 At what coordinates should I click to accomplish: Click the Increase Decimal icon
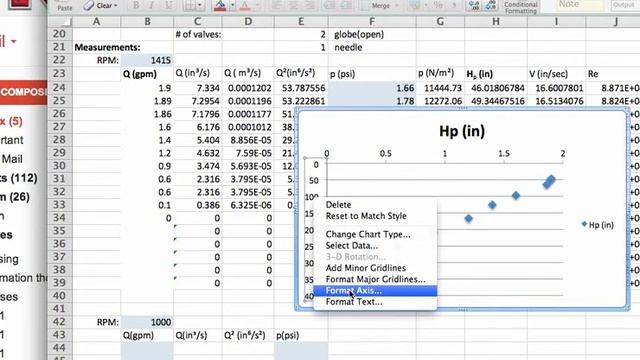(x=474, y=5)
